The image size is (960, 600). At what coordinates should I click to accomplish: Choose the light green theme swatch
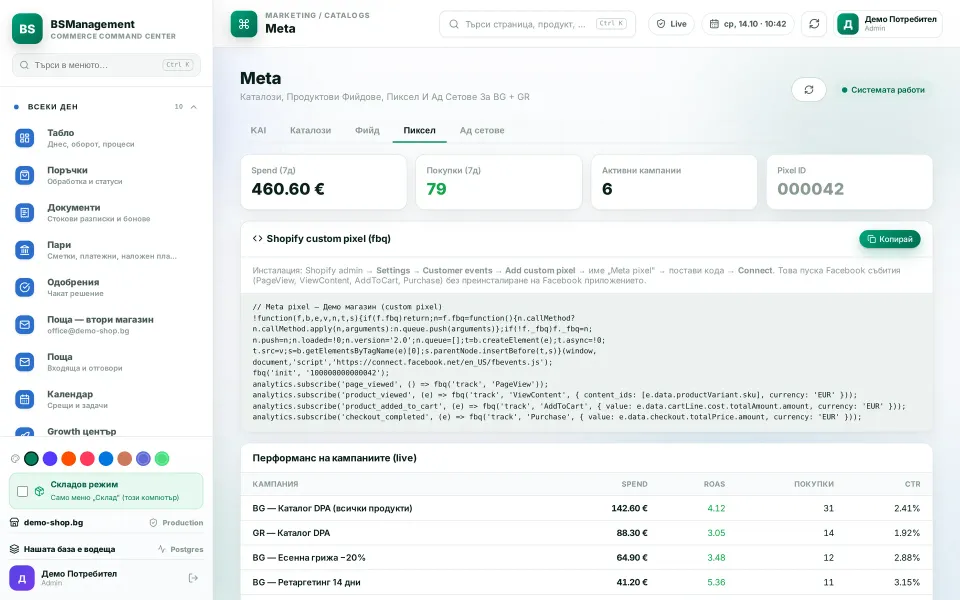point(162,459)
